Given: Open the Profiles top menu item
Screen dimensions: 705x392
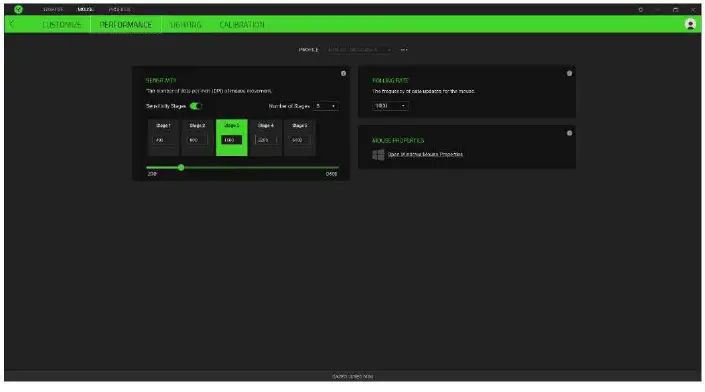Looking at the screenshot, I should 120,9.
